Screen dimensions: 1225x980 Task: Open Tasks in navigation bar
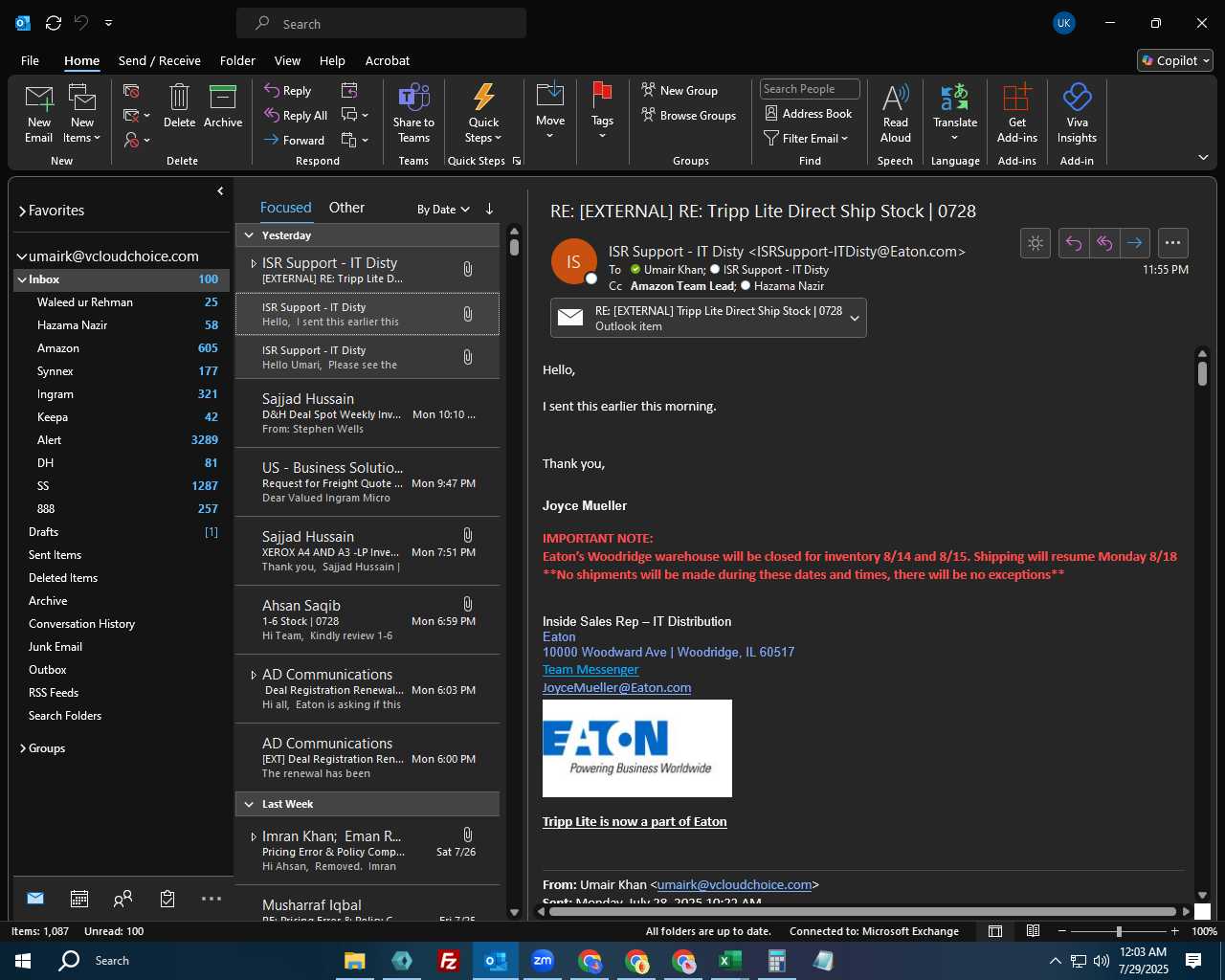pyautogui.click(x=167, y=899)
